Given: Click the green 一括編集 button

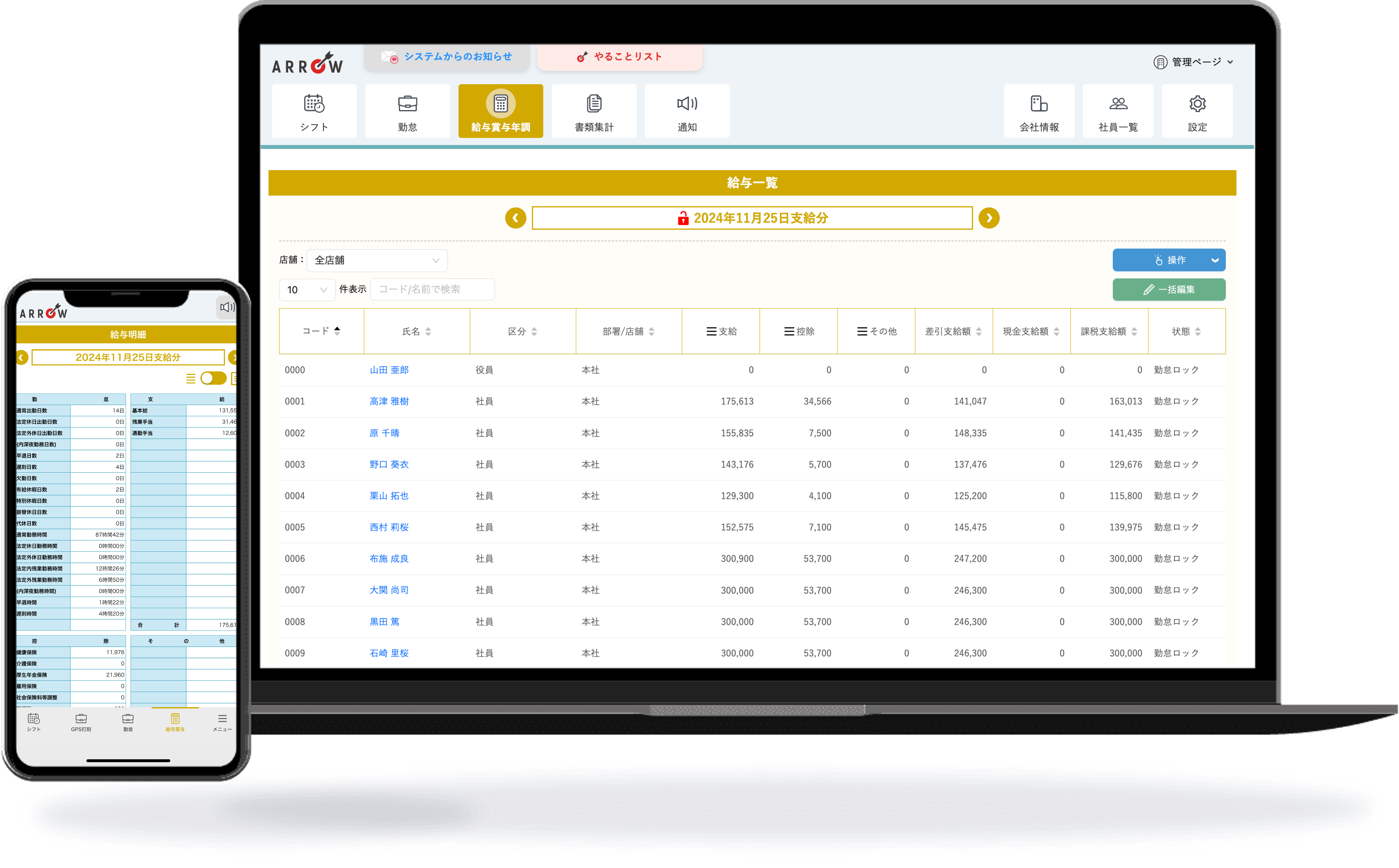Looking at the screenshot, I should 1169,289.
